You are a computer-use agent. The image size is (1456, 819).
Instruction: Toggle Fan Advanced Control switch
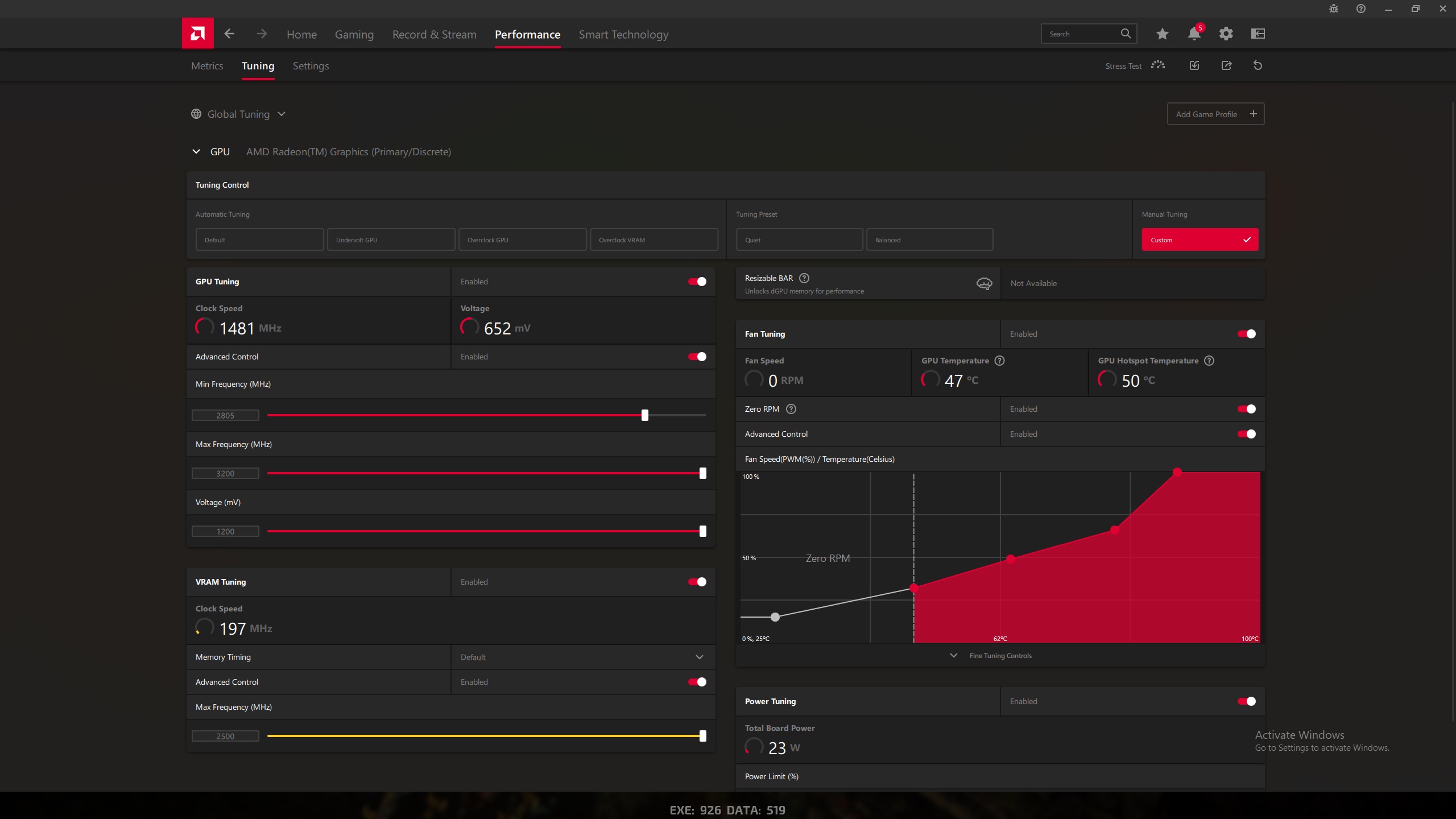coord(1247,434)
